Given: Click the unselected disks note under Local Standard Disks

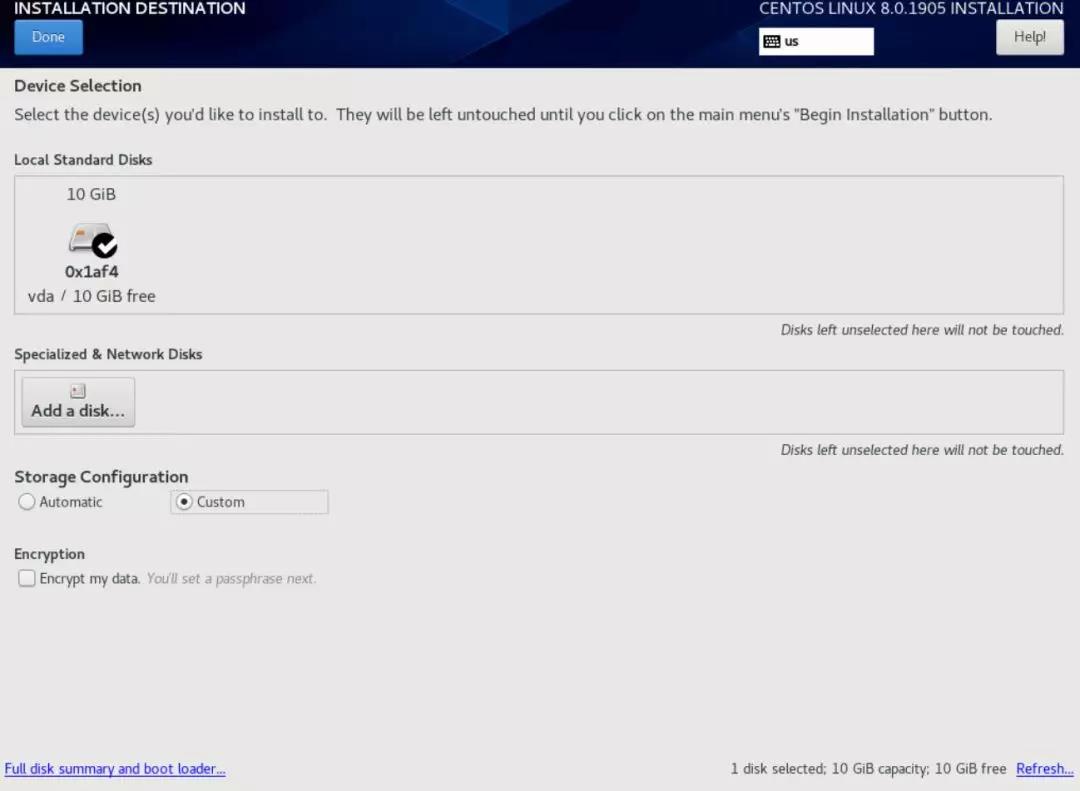Looking at the screenshot, I should click(x=922, y=330).
